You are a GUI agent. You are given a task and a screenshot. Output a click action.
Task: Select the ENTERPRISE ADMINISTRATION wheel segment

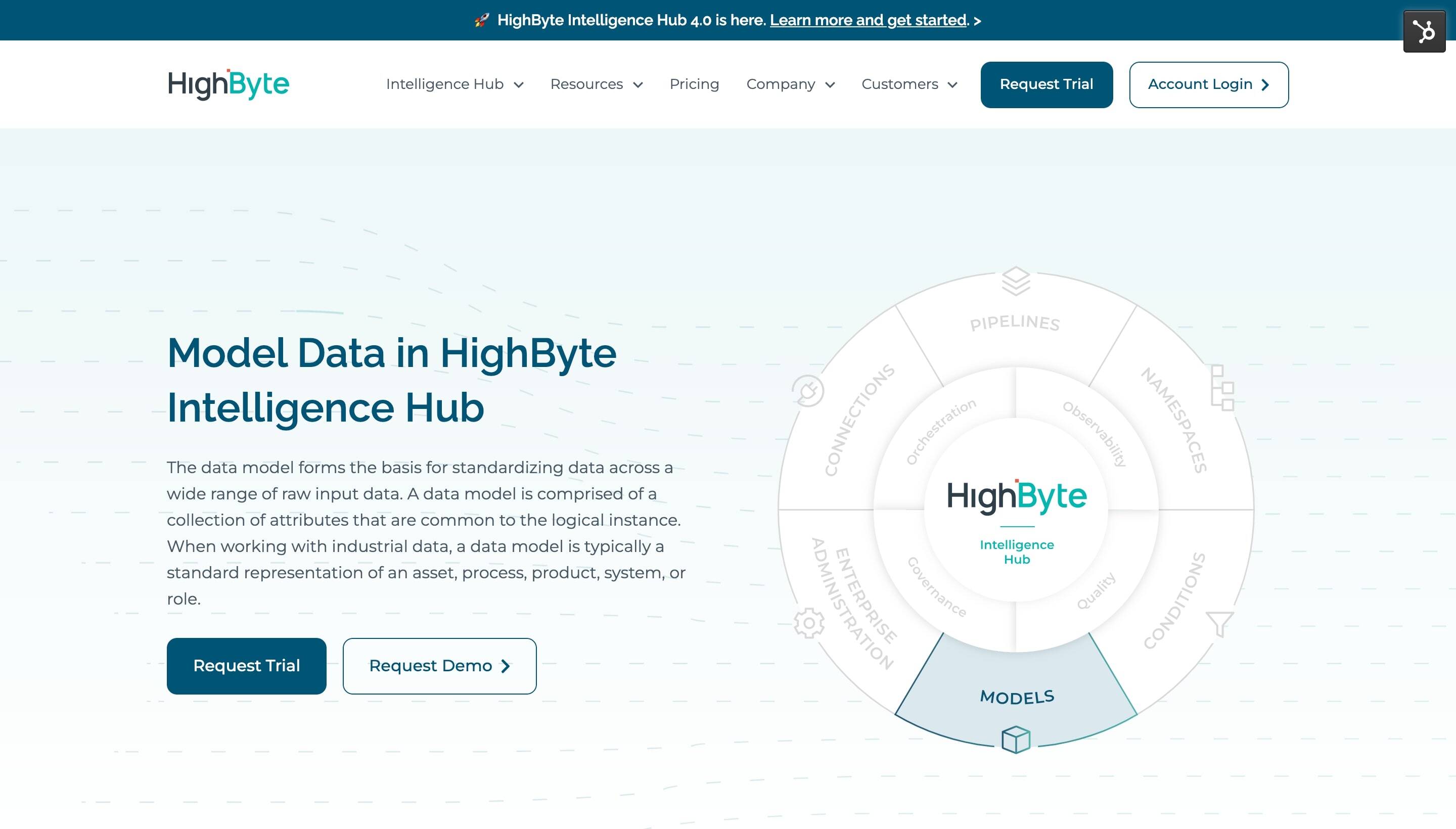tap(854, 604)
